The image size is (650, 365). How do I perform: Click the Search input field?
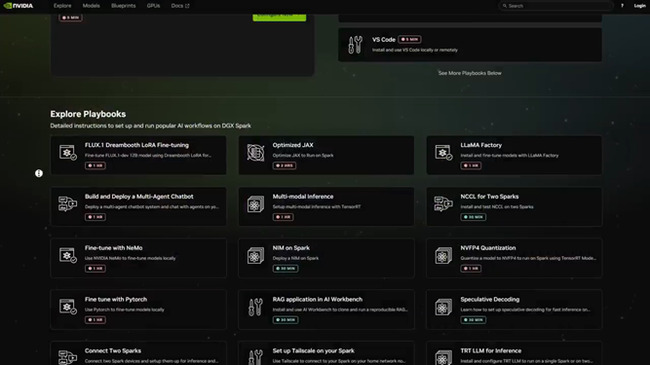pos(555,6)
